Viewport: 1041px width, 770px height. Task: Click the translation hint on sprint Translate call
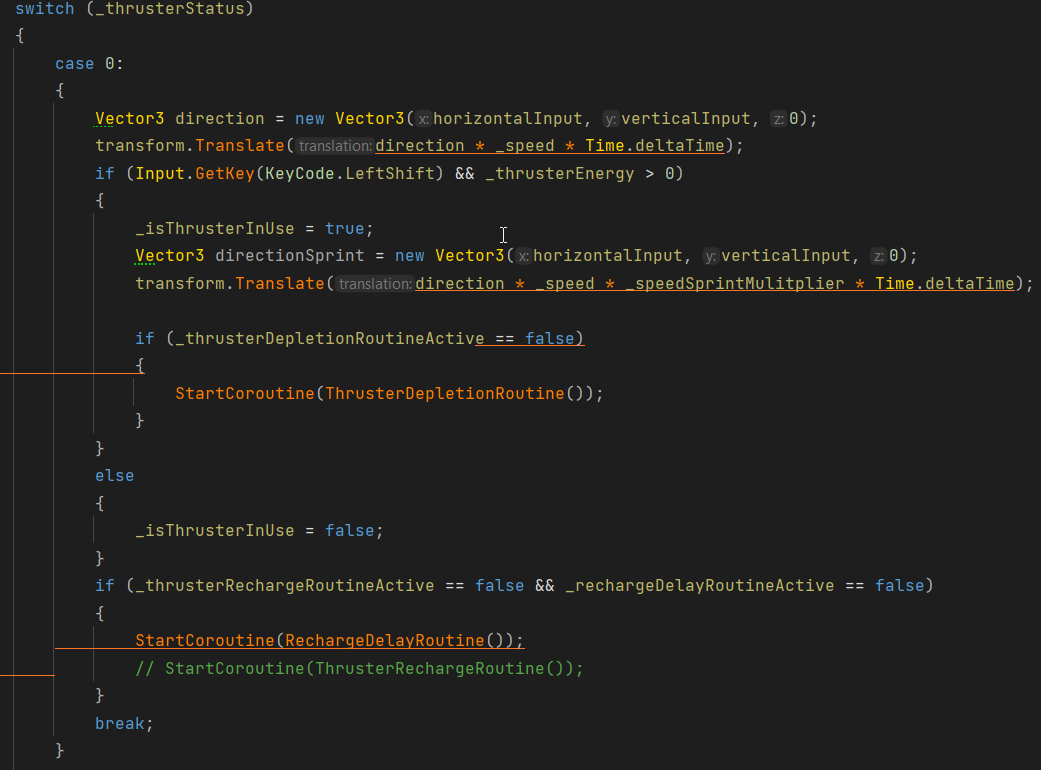pos(374,283)
